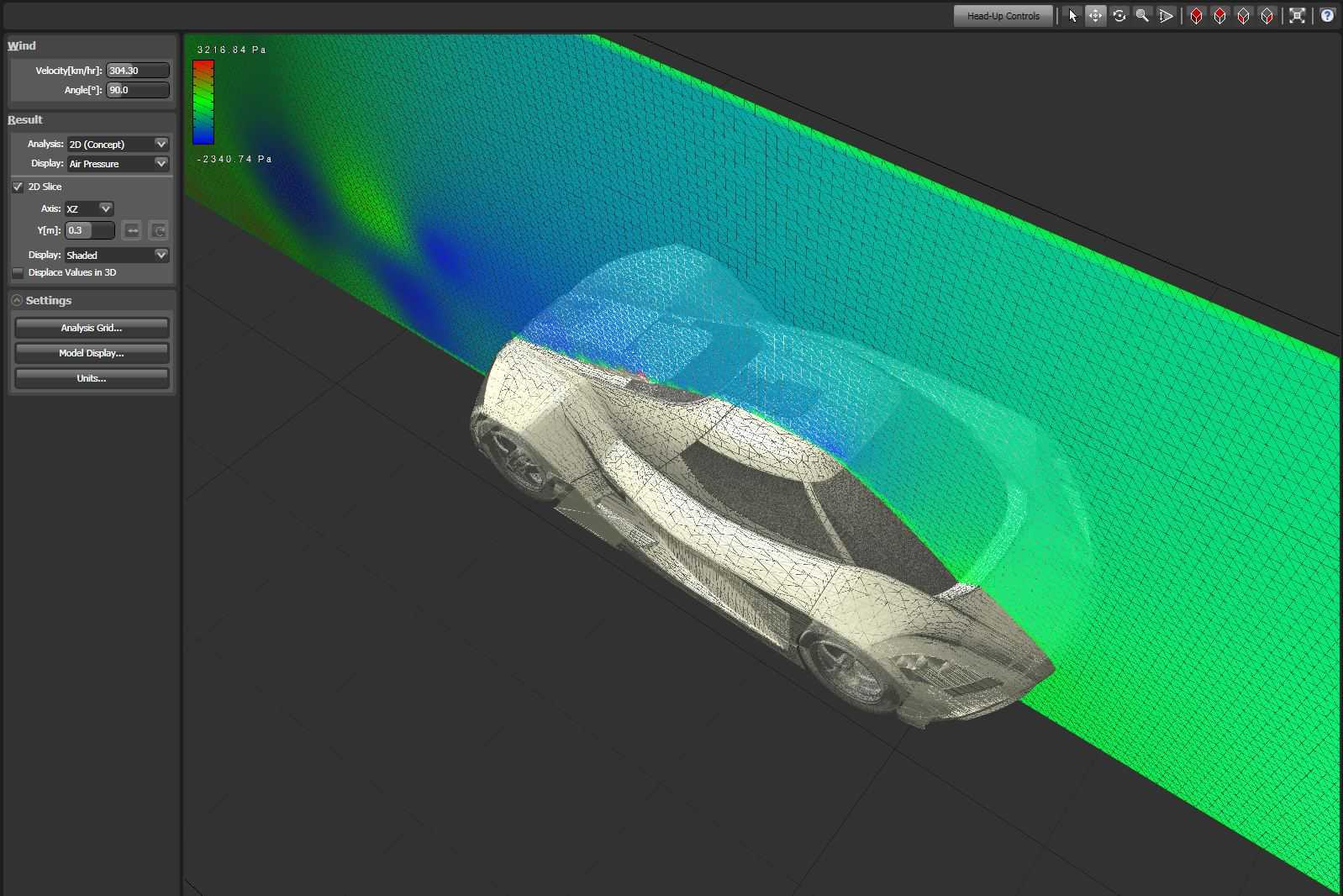This screenshot has width=1343, height=896.
Task: Activate the pan view tool
Action: [1096, 16]
